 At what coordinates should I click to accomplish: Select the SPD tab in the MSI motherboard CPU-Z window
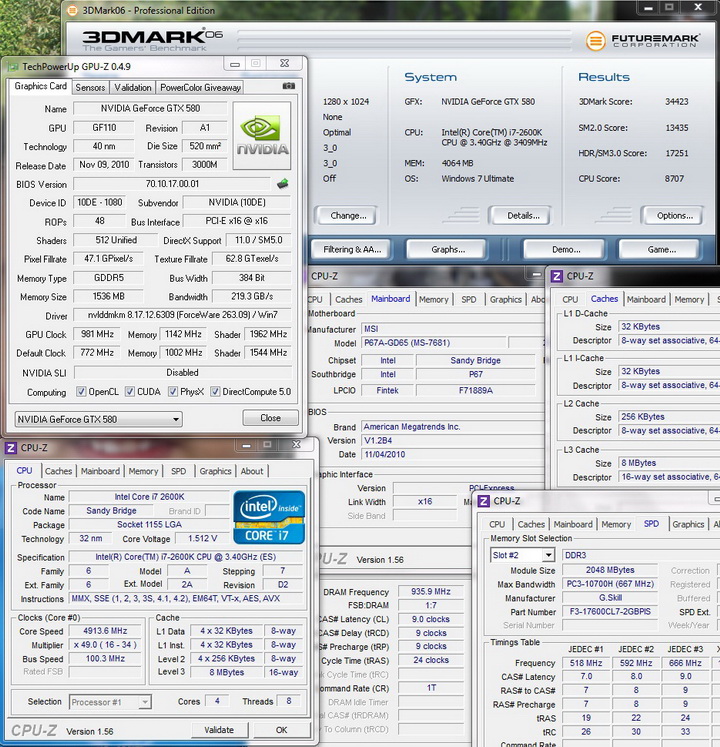point(468,300)
